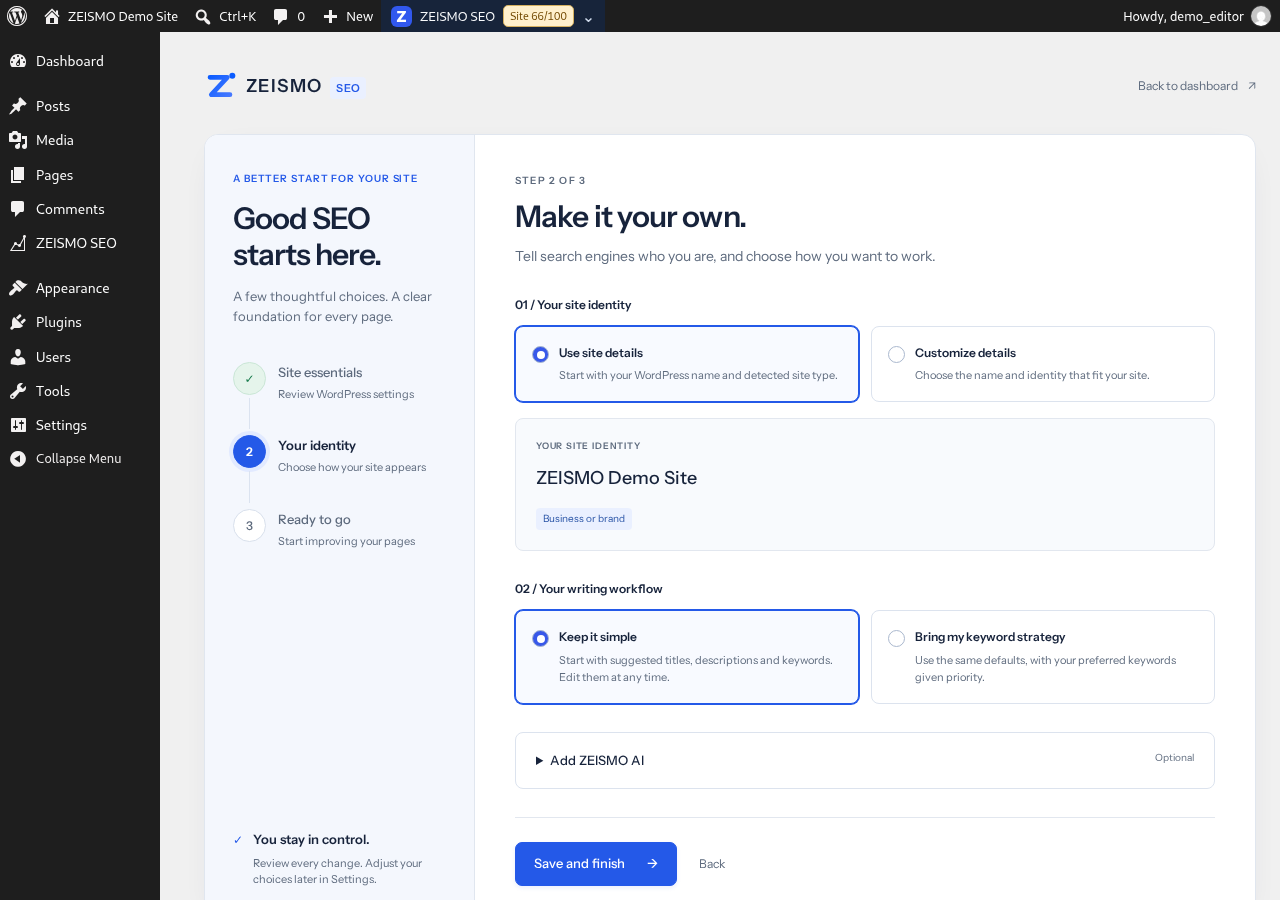Select the Keep it simple radio button
The height and width of the screenshot is (900, 1280).
coord(541,638)
